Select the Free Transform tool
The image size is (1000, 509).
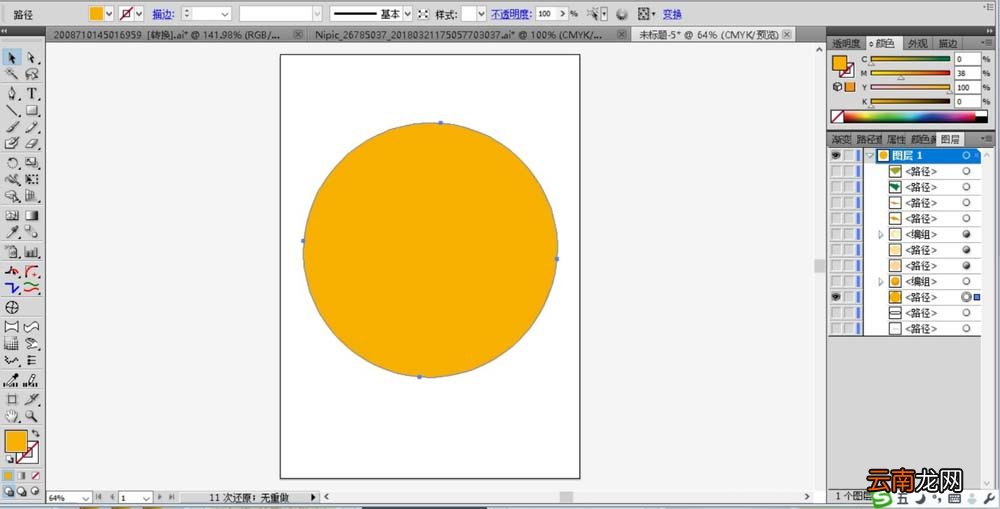tap(32, 180)
